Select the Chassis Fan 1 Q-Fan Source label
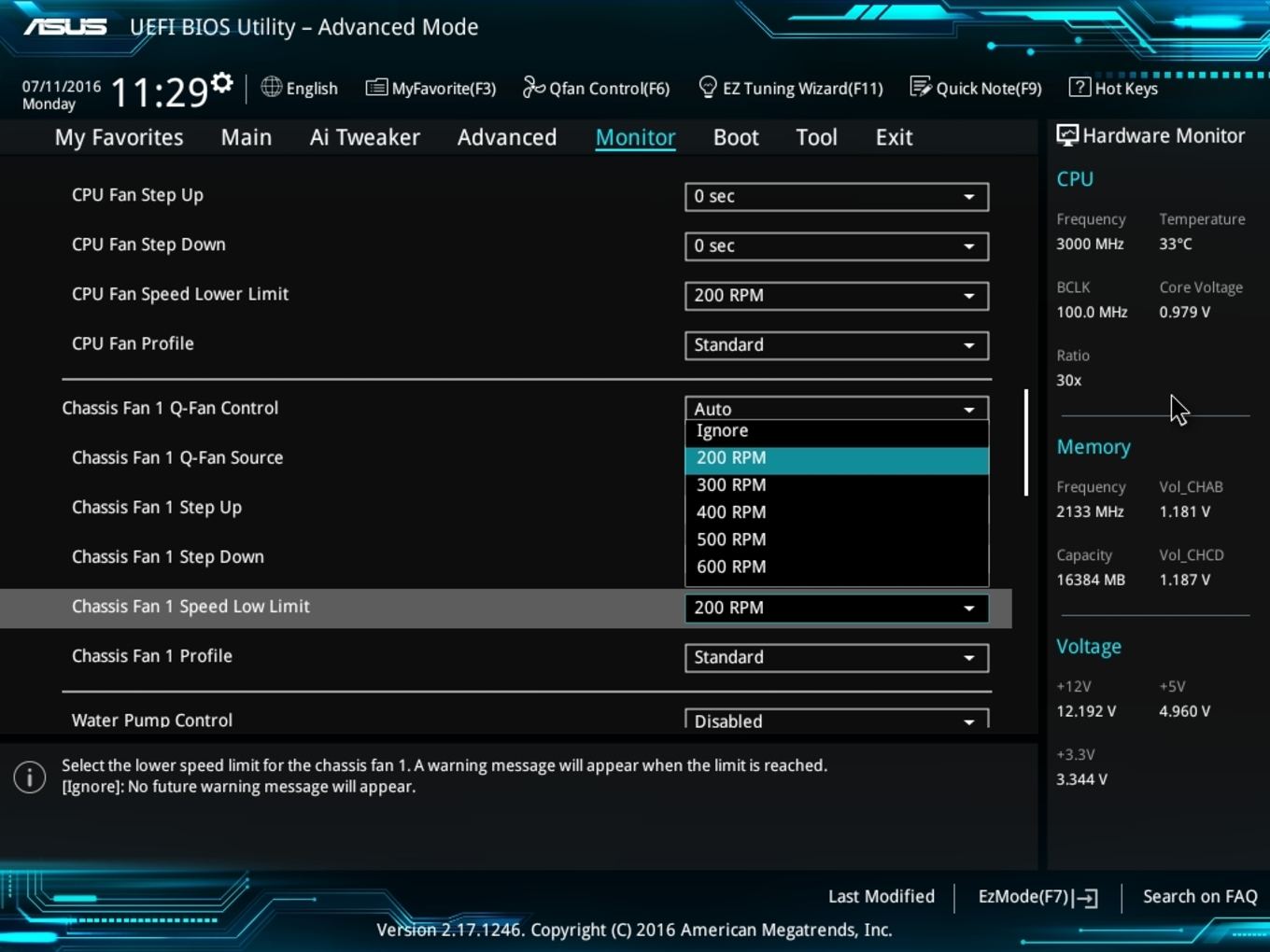The height and width of the screenshot is (952, 1270). [177, 458]
